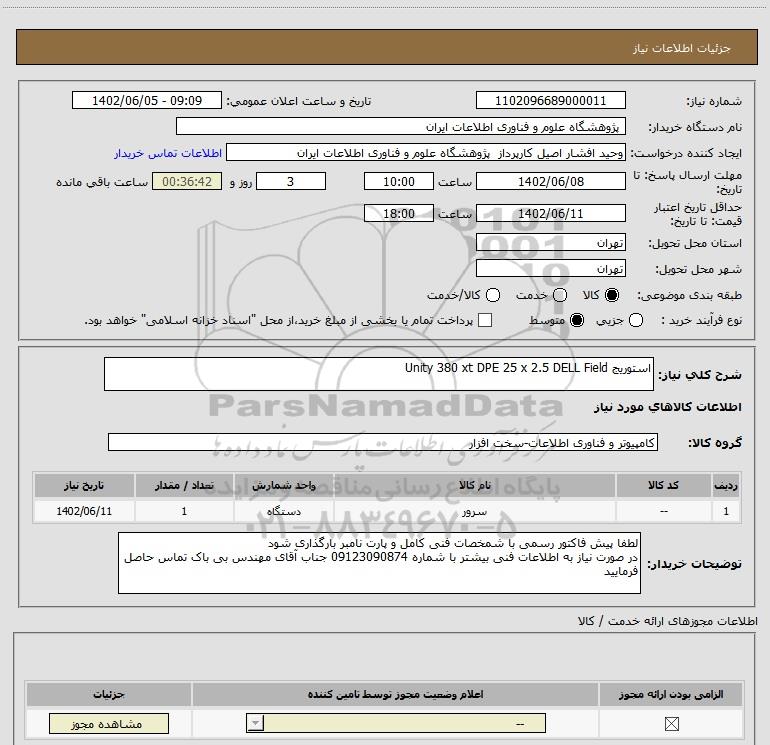Click the جزئیات column header
The height and width of the screenshot is (745, 770).
pyautogui.click(x=109, y=694)
